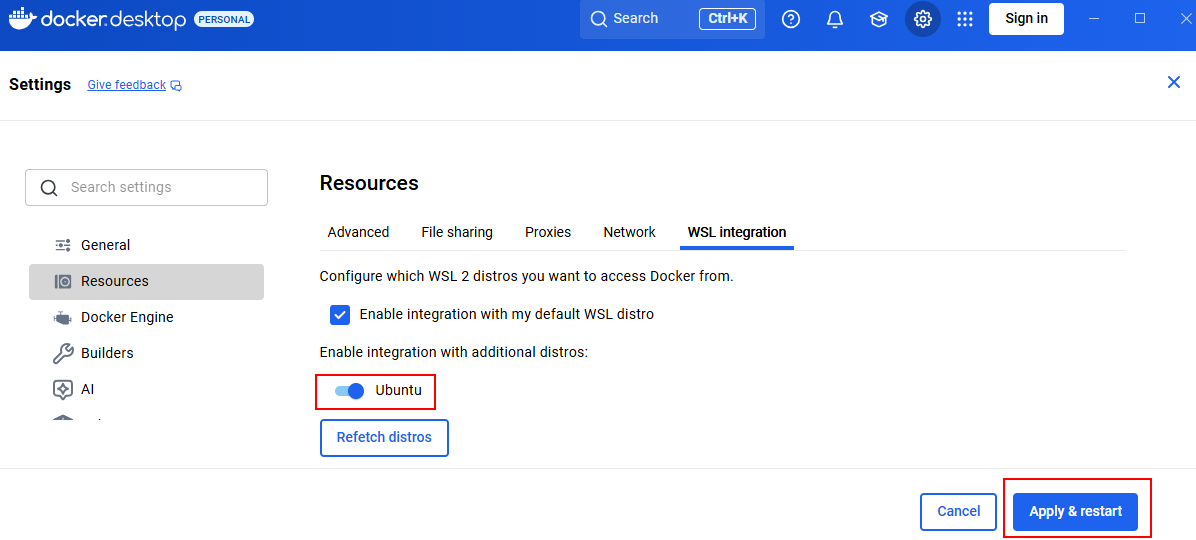Click the magnifier icon in header Search
Image resolution: width=1196 pixels, height=540 pixels.
599,19
